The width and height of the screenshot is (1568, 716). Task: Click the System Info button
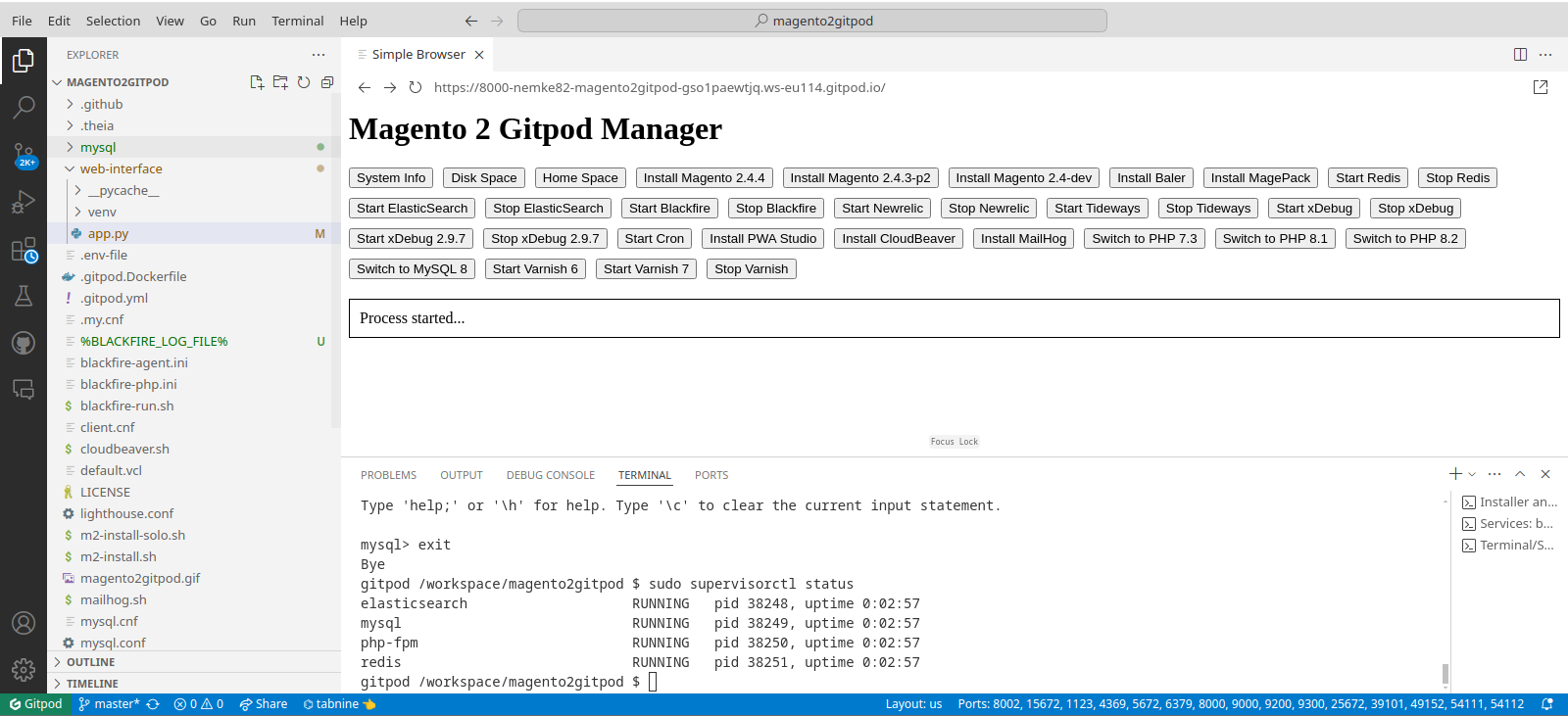(391, 178)
